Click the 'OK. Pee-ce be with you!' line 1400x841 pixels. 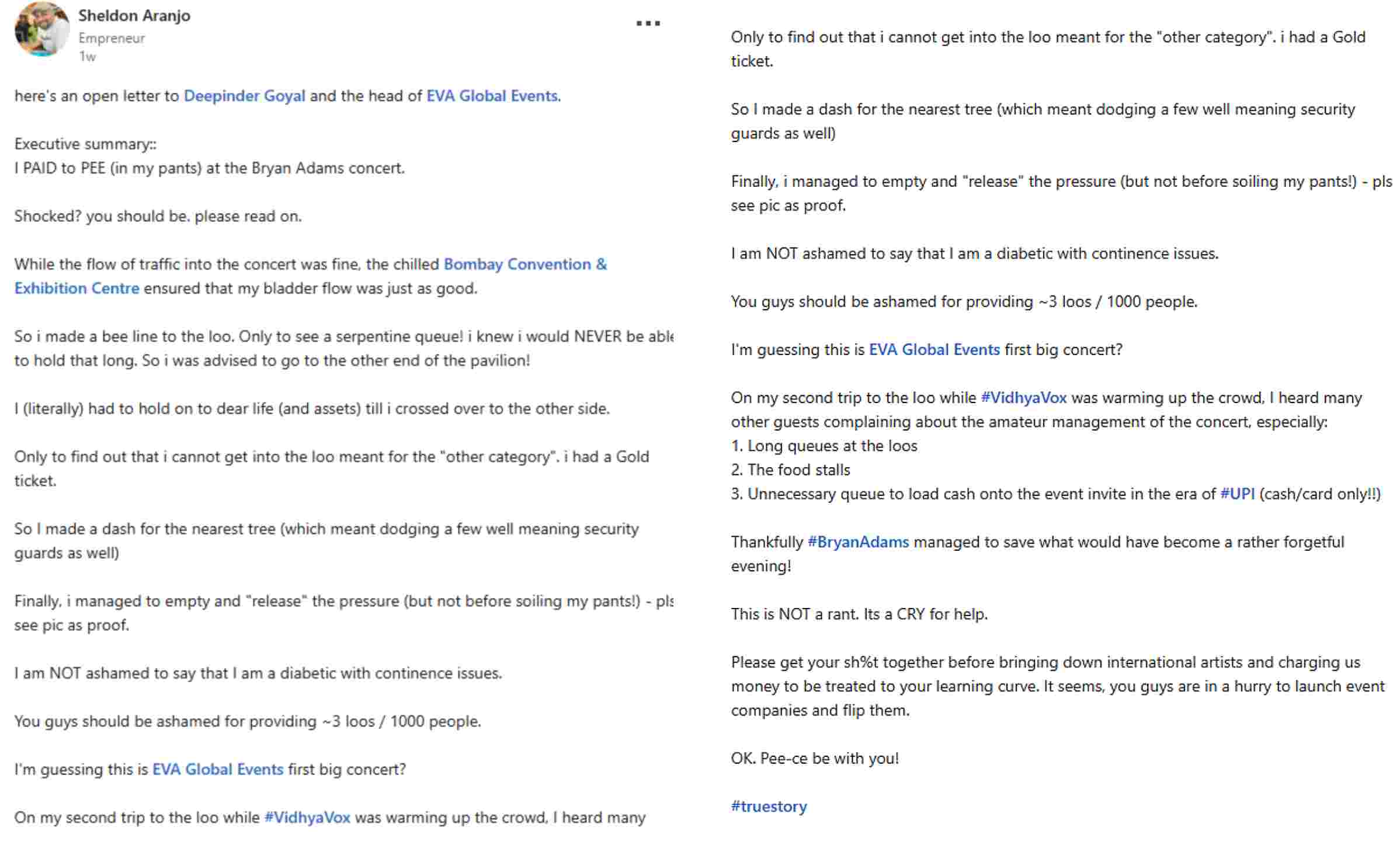pyautogui.click(x=815, y=759)
